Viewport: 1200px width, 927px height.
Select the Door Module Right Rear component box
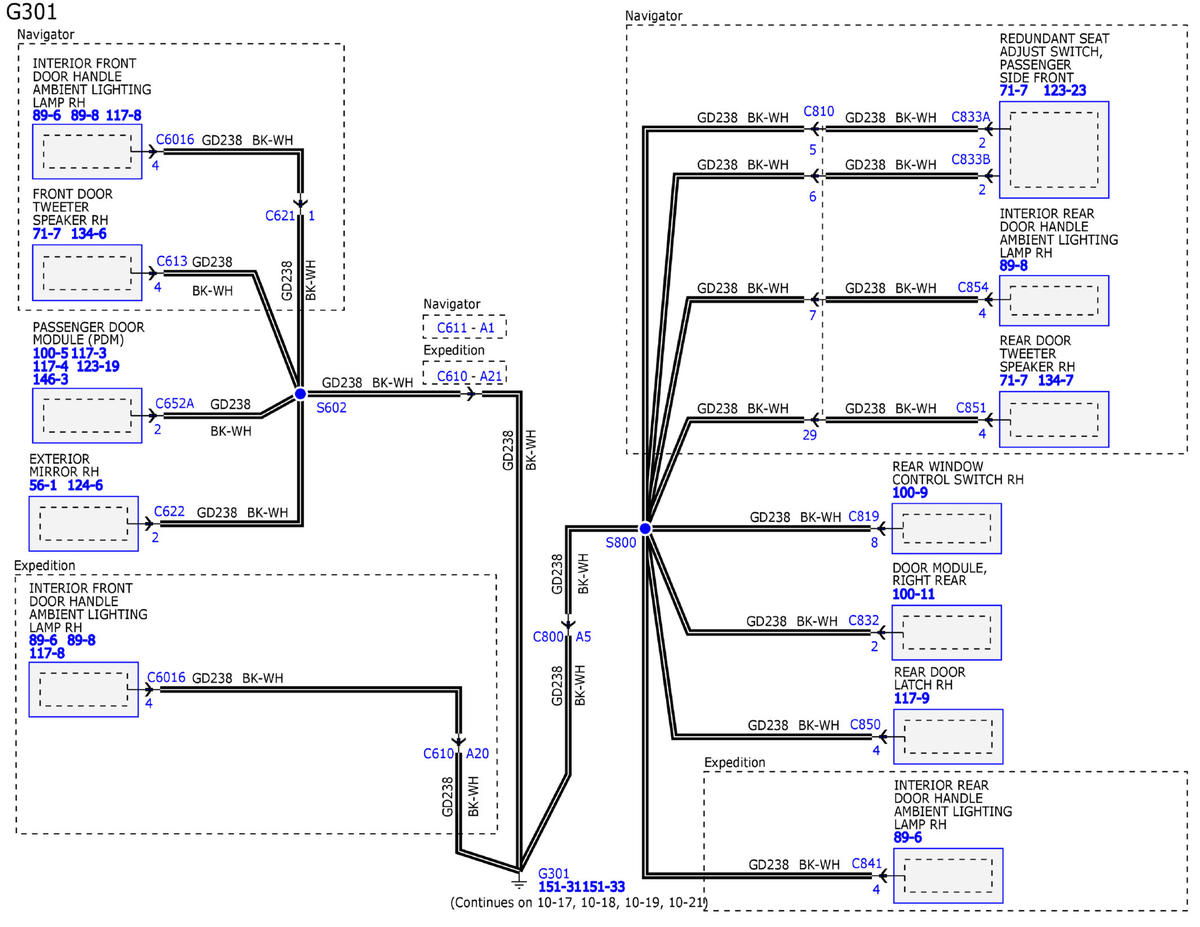point(946,631)
